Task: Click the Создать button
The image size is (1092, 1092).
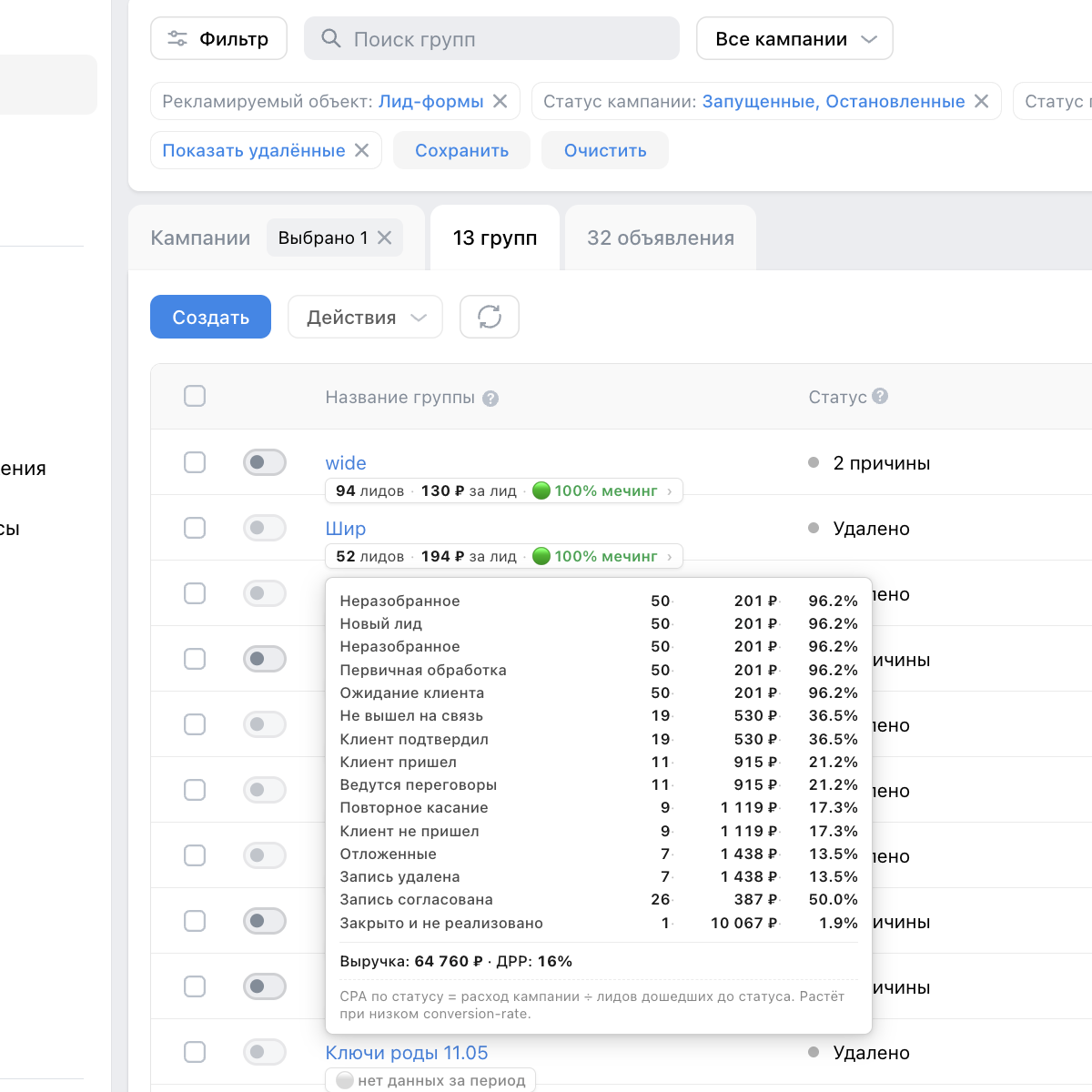Action: [210, 317]
